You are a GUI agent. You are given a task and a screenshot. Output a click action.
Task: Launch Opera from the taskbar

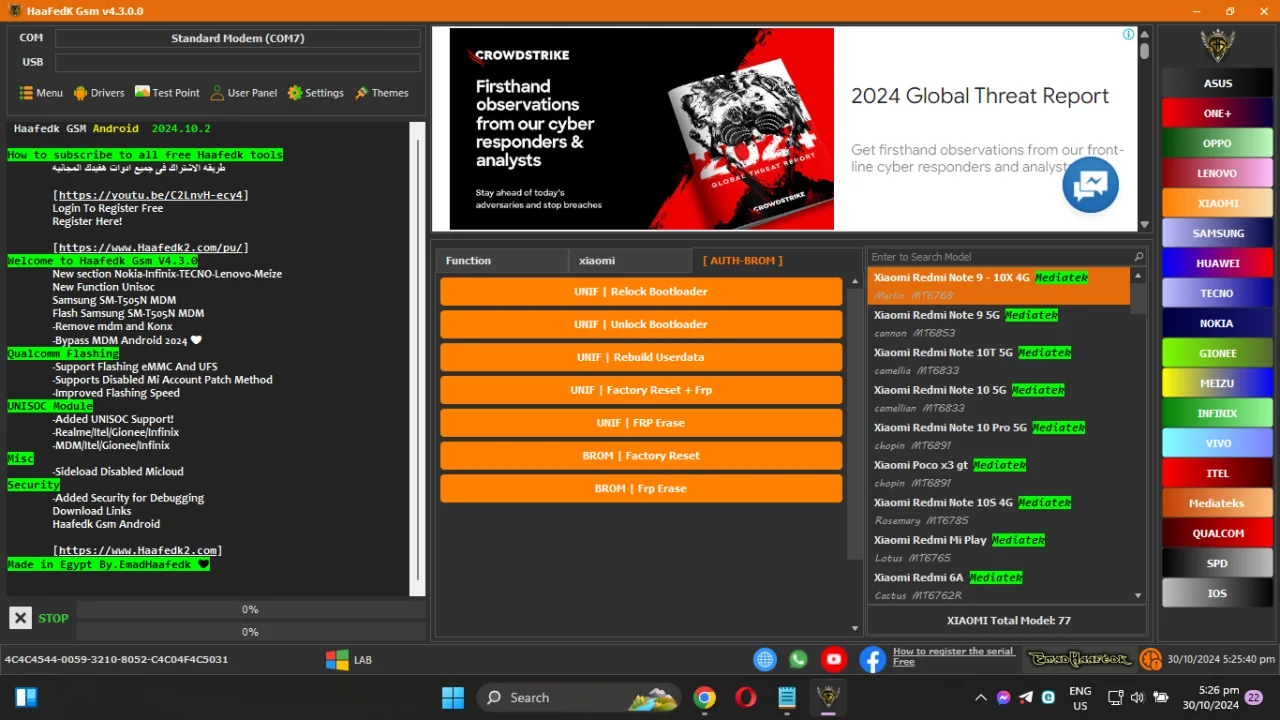coord(745,697)
